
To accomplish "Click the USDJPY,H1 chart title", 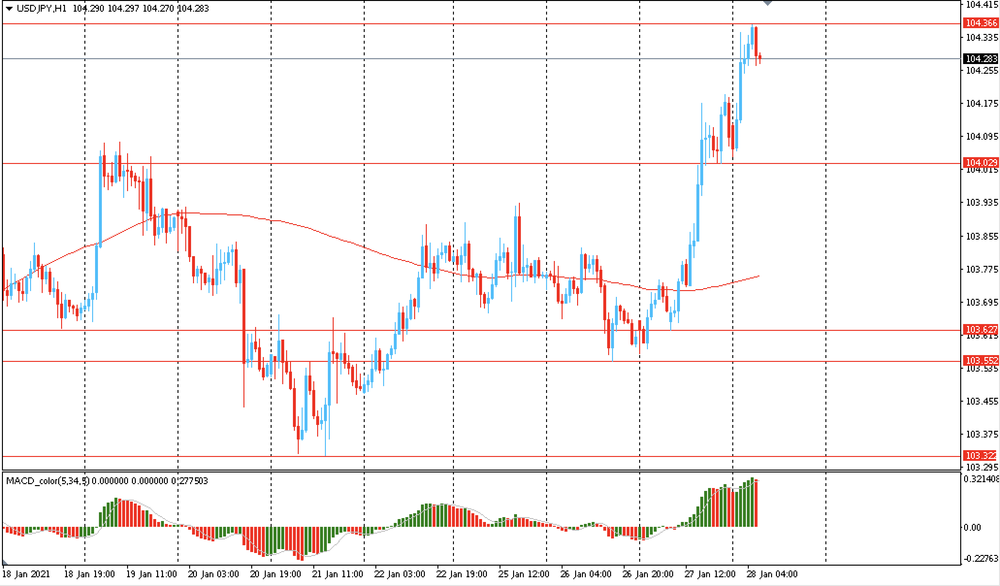I will click(41, 8).
